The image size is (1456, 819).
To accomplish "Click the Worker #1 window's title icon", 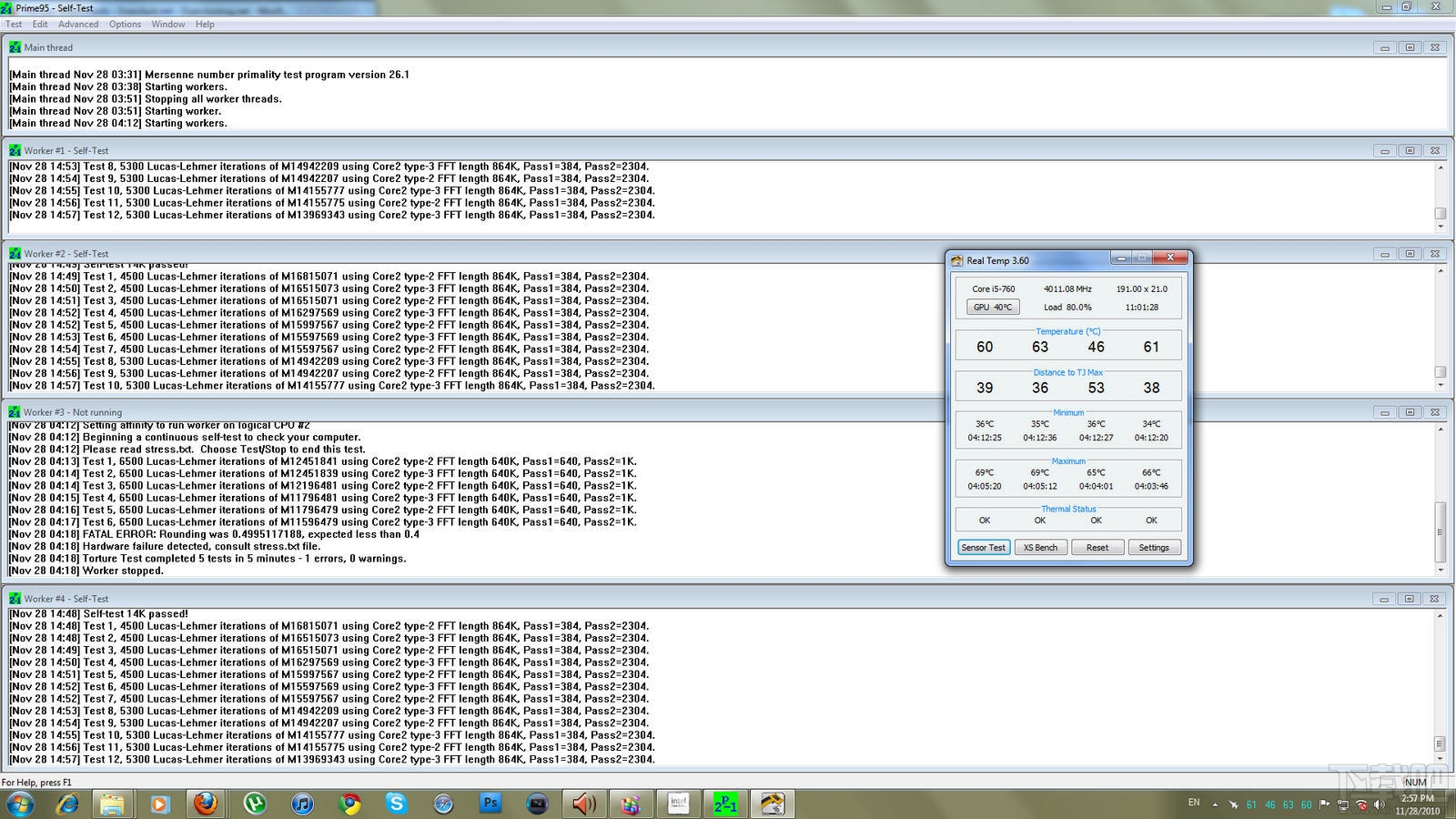I will (15, 150).
